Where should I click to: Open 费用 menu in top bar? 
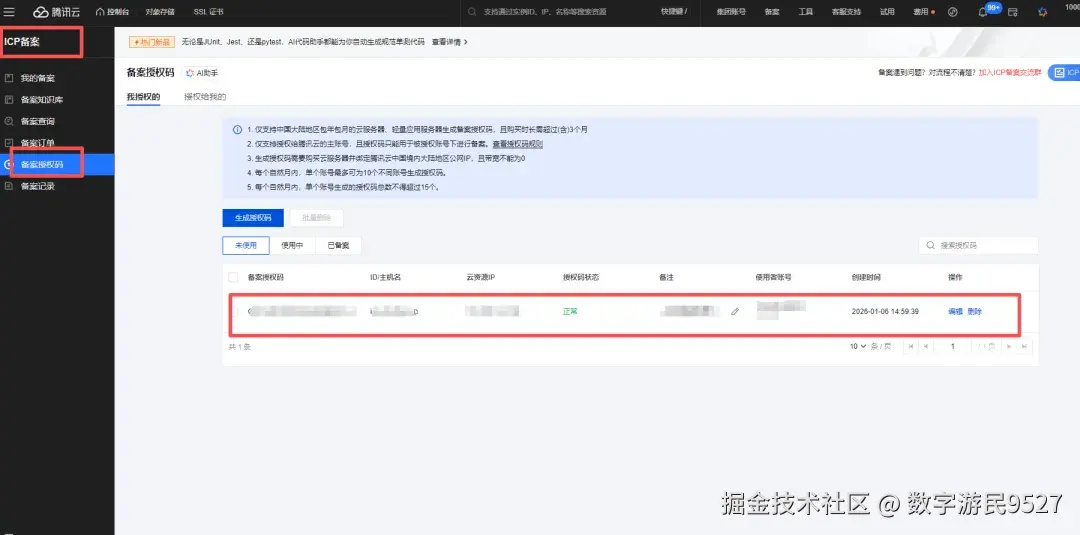pyautogui.click(x=923, y=12)
